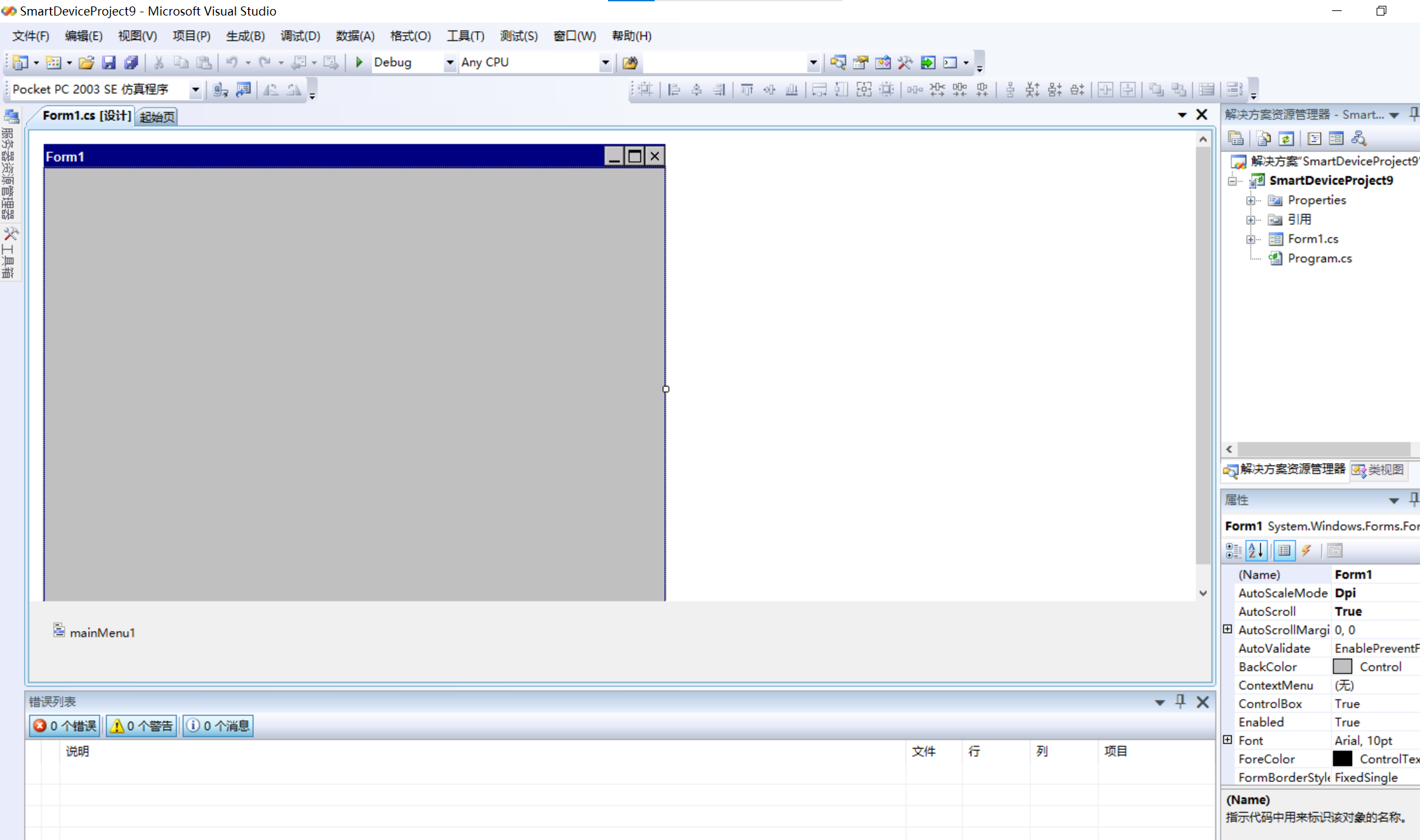Click the Refresh icon in Solution Explorer
The width and height of the screenshot is (1420, 840).
point(1287,138)
